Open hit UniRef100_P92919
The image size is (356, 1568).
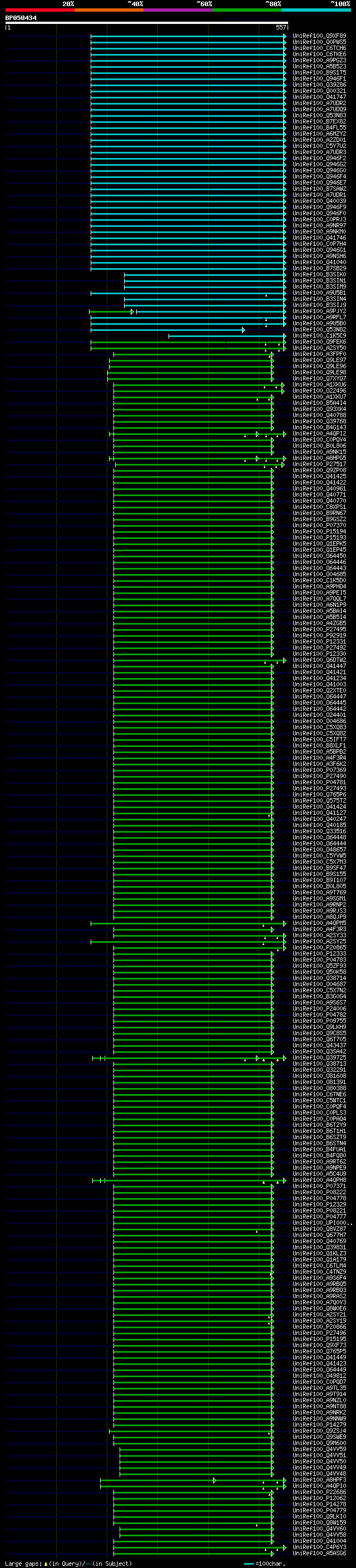(319, 635)
